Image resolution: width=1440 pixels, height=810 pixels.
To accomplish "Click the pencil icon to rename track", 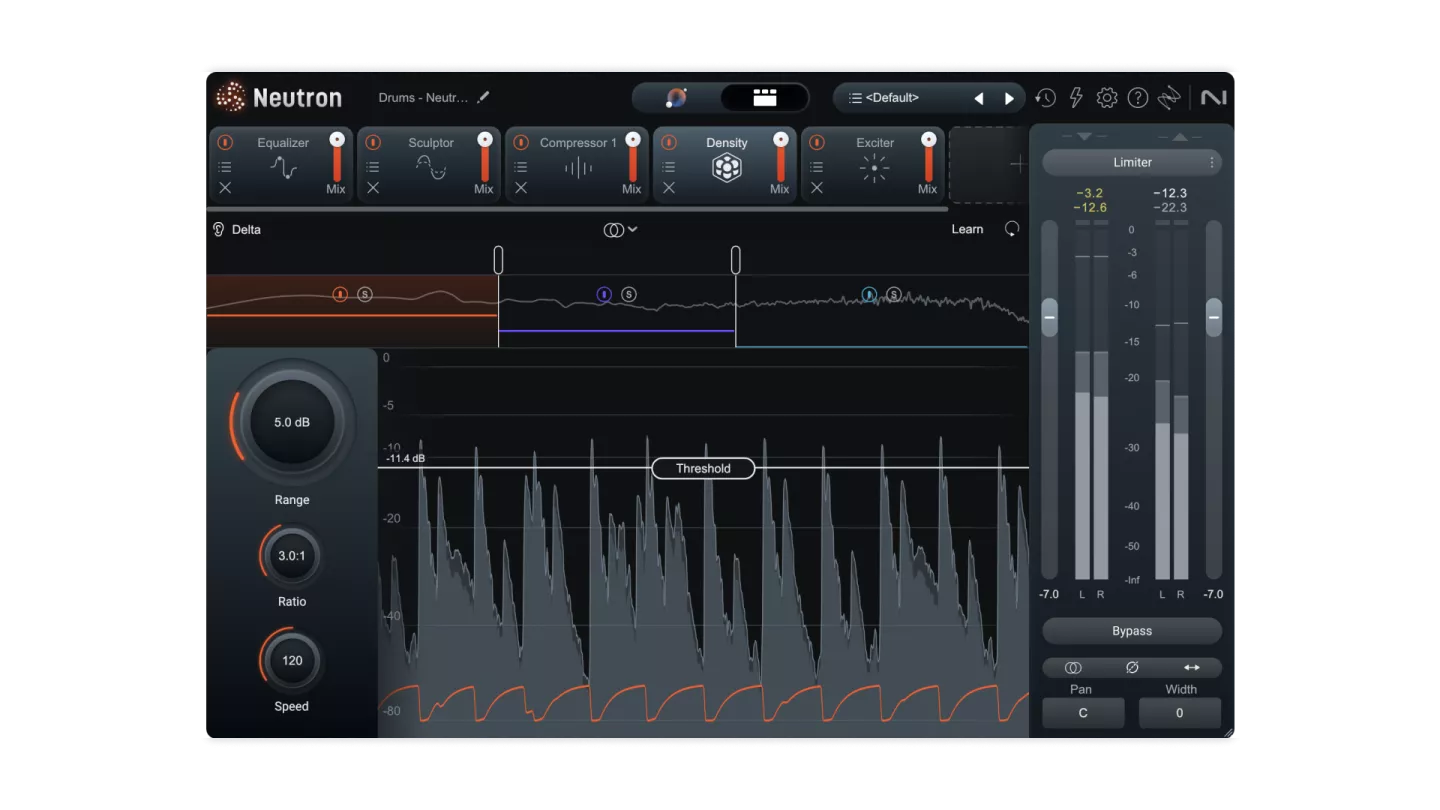I will tap(484, 98).
